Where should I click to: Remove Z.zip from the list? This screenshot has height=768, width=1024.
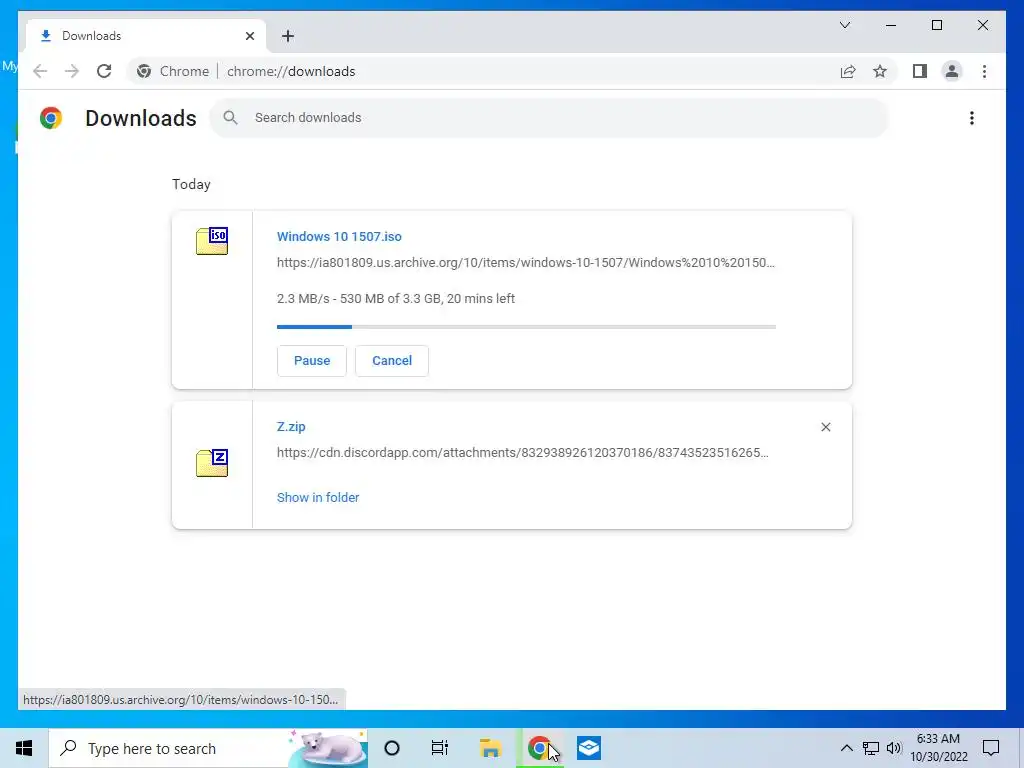[825, 427]
